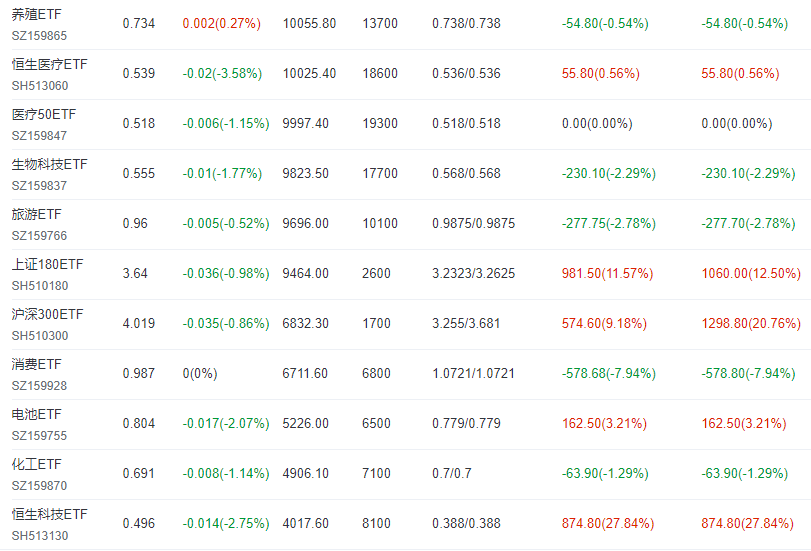The width and height of the screenshot is (811, 551).
Task: Click market value 5226.00
Action: (306, 423)
